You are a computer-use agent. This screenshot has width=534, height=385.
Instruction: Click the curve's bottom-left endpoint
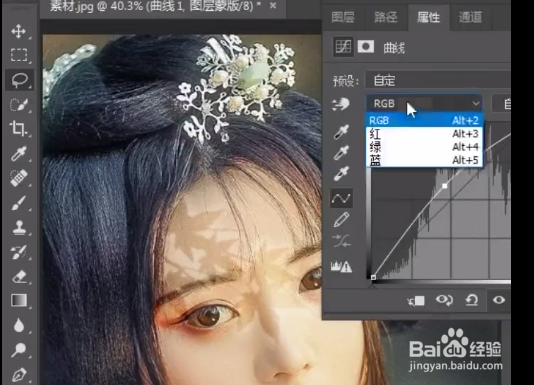373,277
